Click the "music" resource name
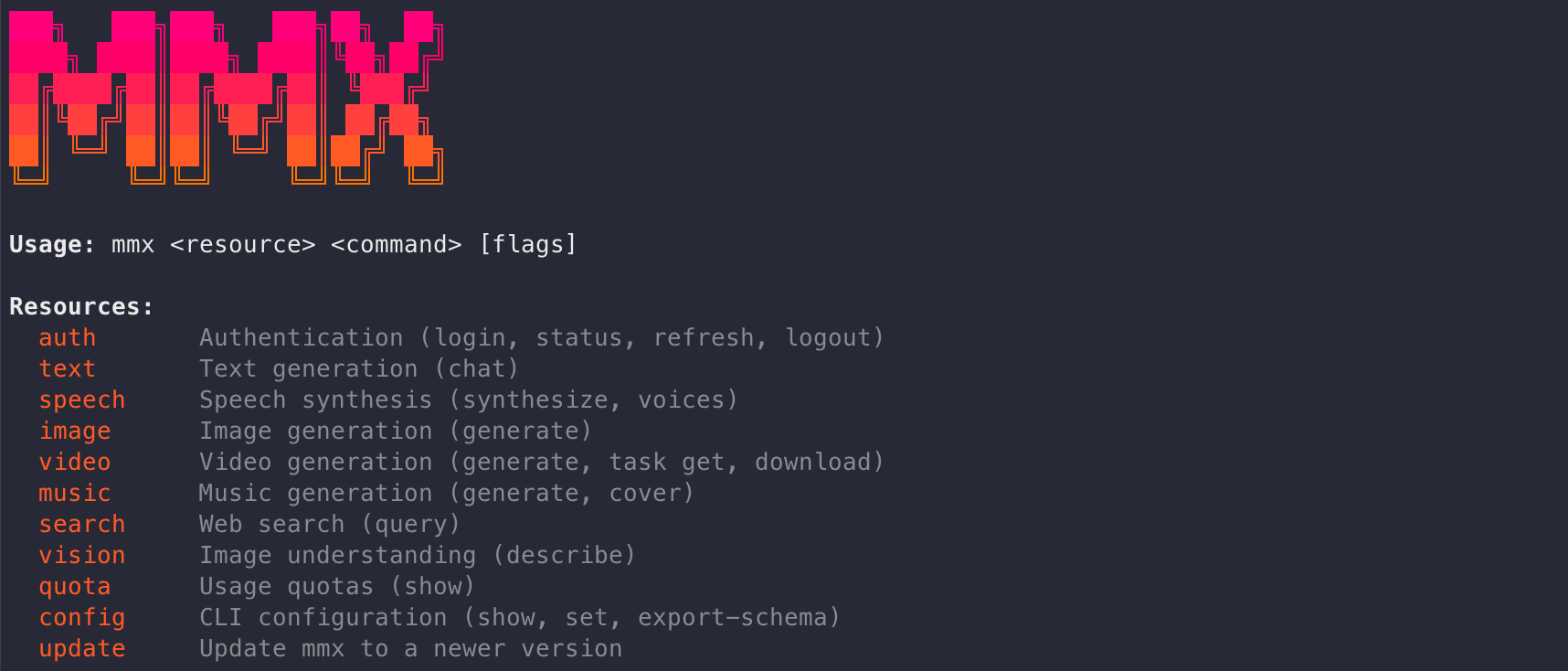Image resolution: width=1568 pixels, height=671 pixels. (x=74, y=494)
